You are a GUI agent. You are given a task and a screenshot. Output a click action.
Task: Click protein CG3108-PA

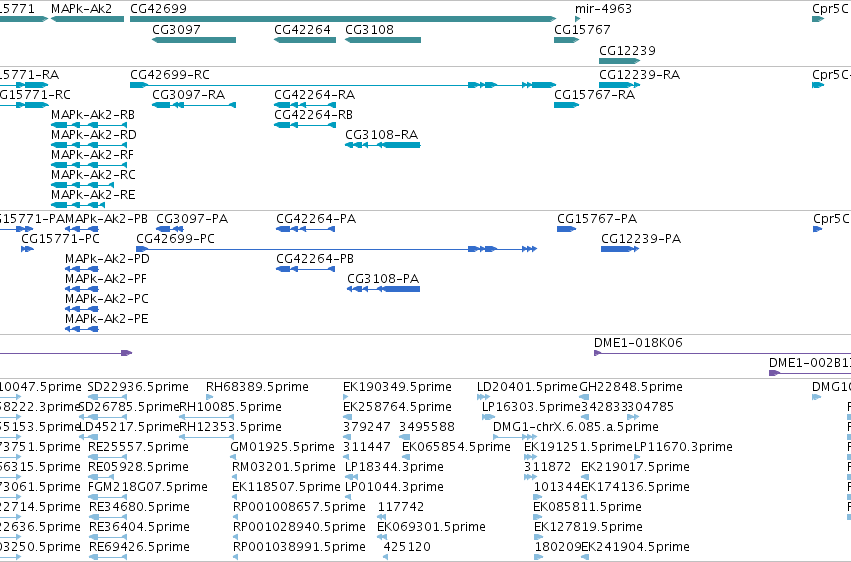click(384, 289)
